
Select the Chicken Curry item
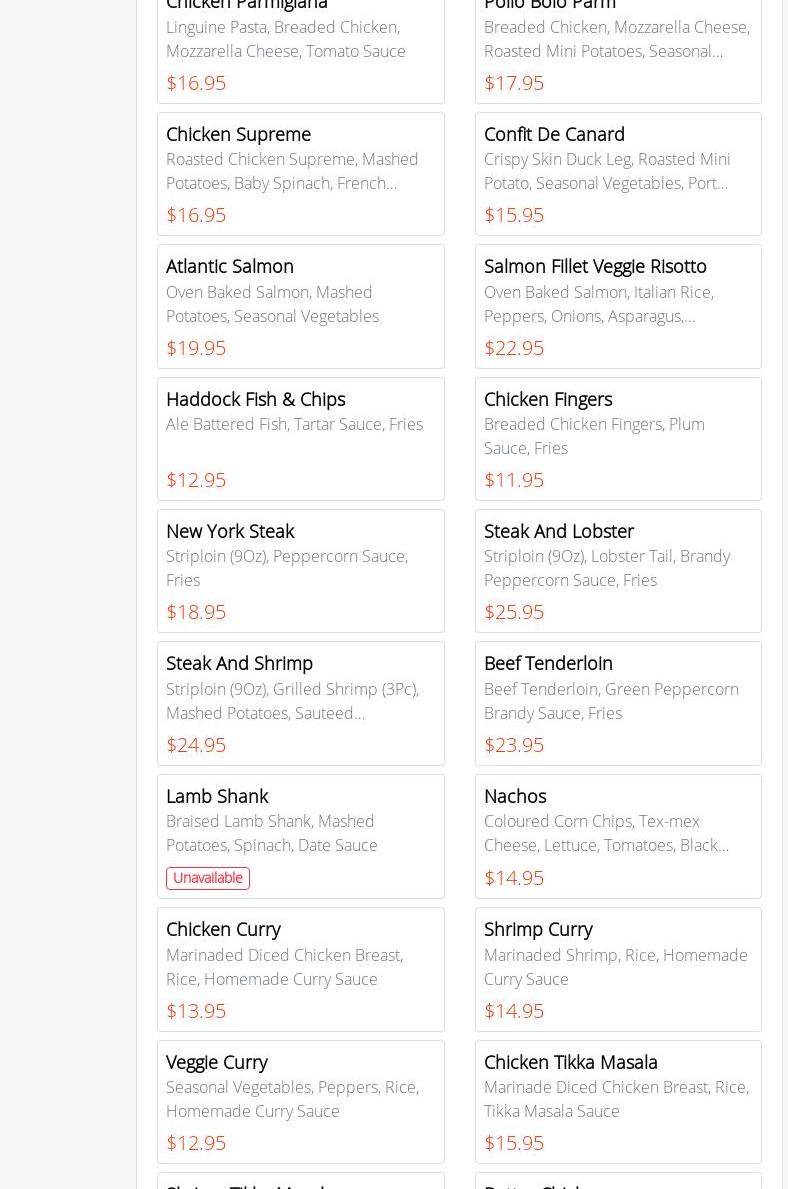[x=300, y=969]
